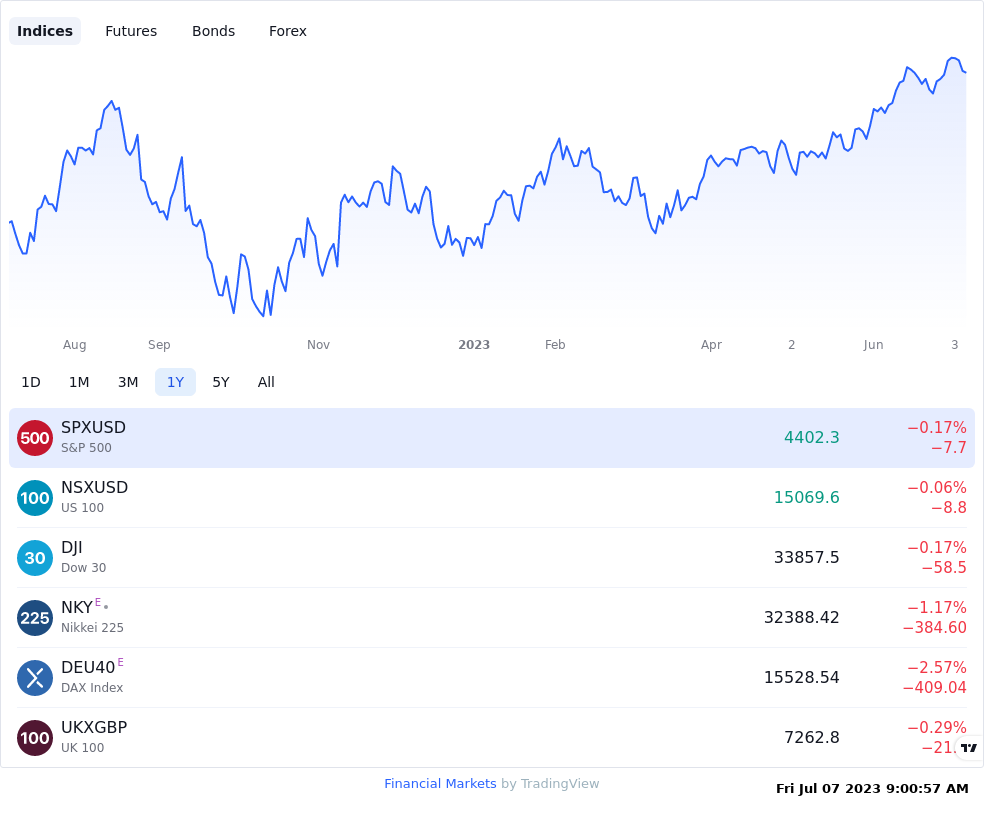Click the DJI price 33857.5

coord(806,557)
